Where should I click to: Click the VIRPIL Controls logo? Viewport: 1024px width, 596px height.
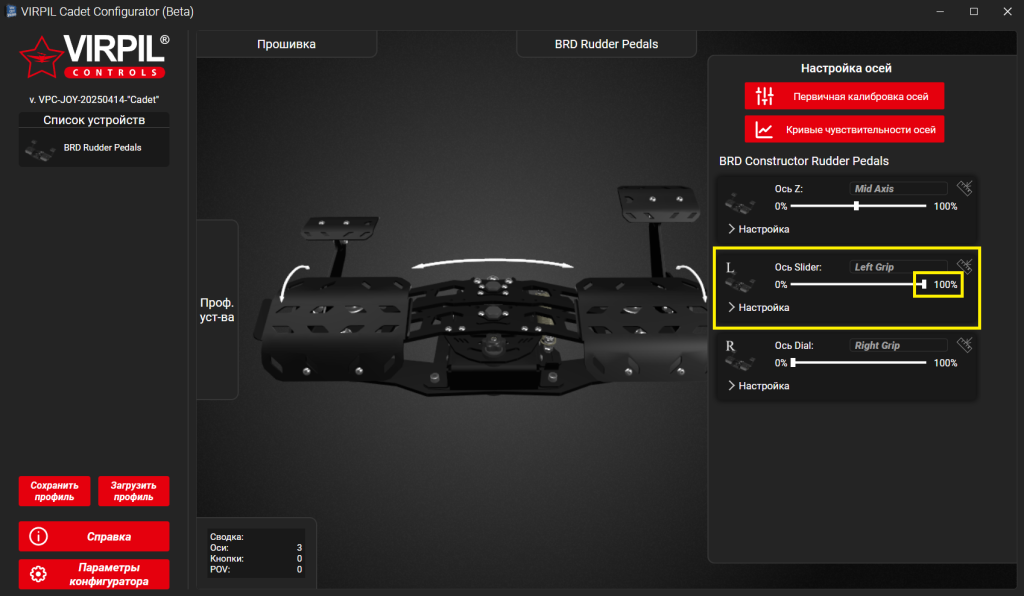pos(94,56)
